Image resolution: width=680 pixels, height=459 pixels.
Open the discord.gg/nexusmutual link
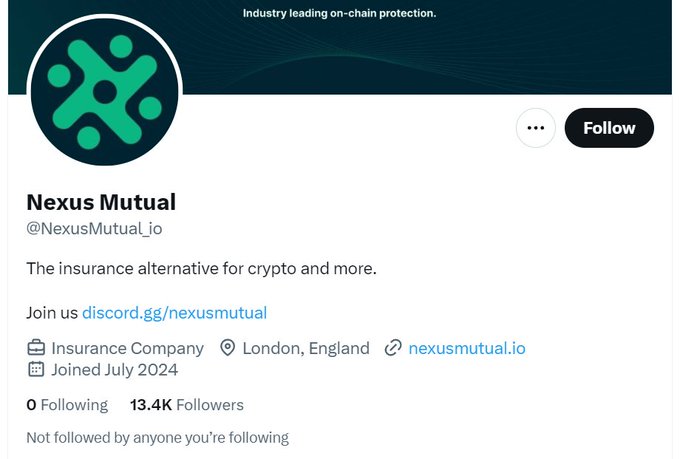[x=174, y=312]
